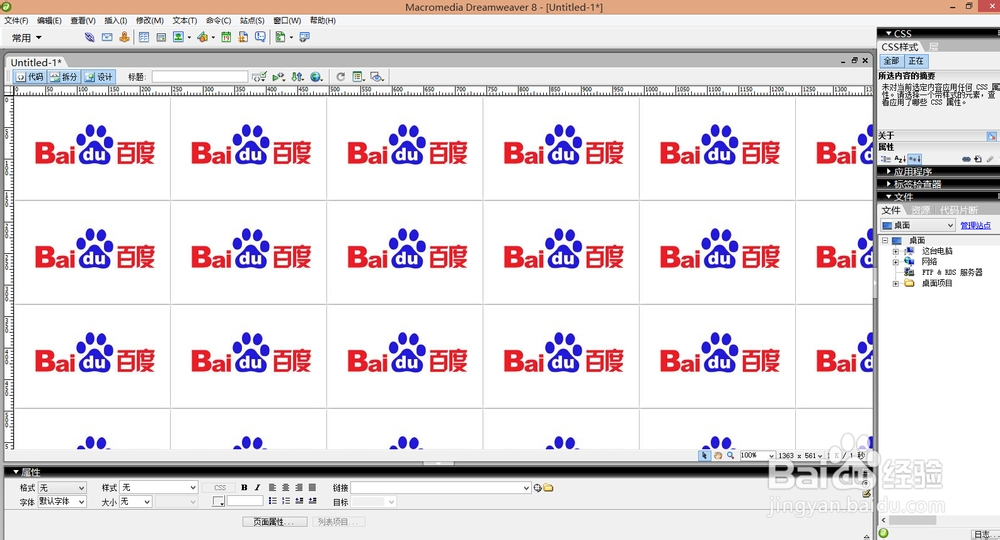Screen dimensions: 1000x540
Task: Click the Comment insert icon
Action: [x=260, y=38]
